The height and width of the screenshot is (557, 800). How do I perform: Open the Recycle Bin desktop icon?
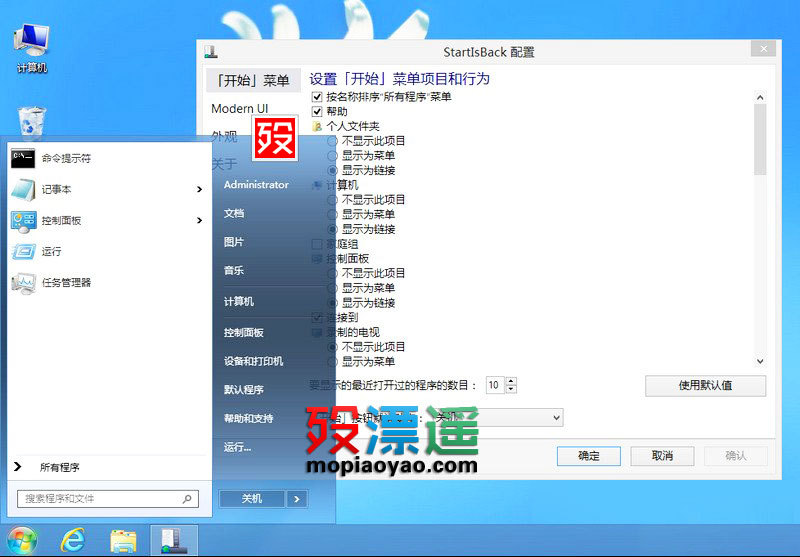[x=32, y=122]
